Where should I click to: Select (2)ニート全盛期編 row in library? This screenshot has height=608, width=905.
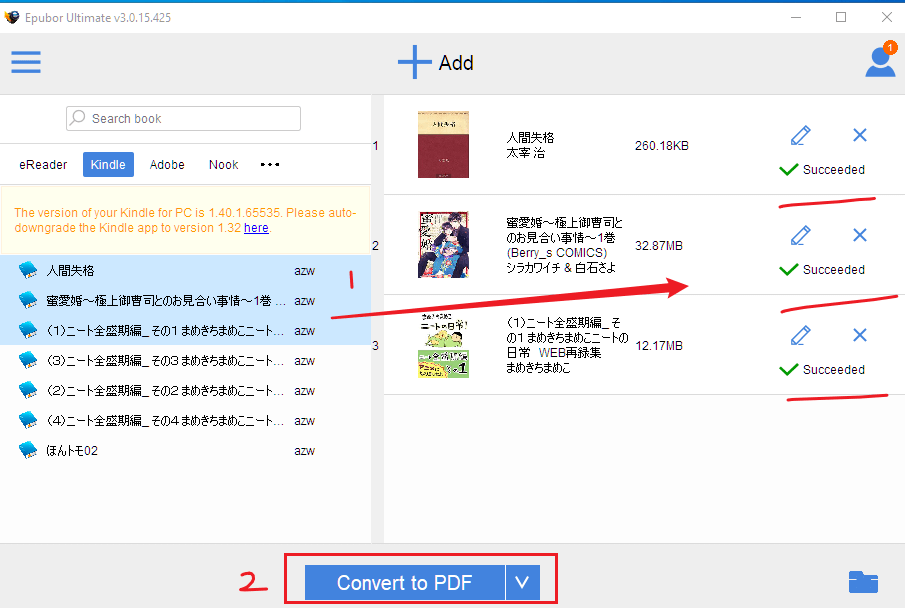click(x=185, y=390)
